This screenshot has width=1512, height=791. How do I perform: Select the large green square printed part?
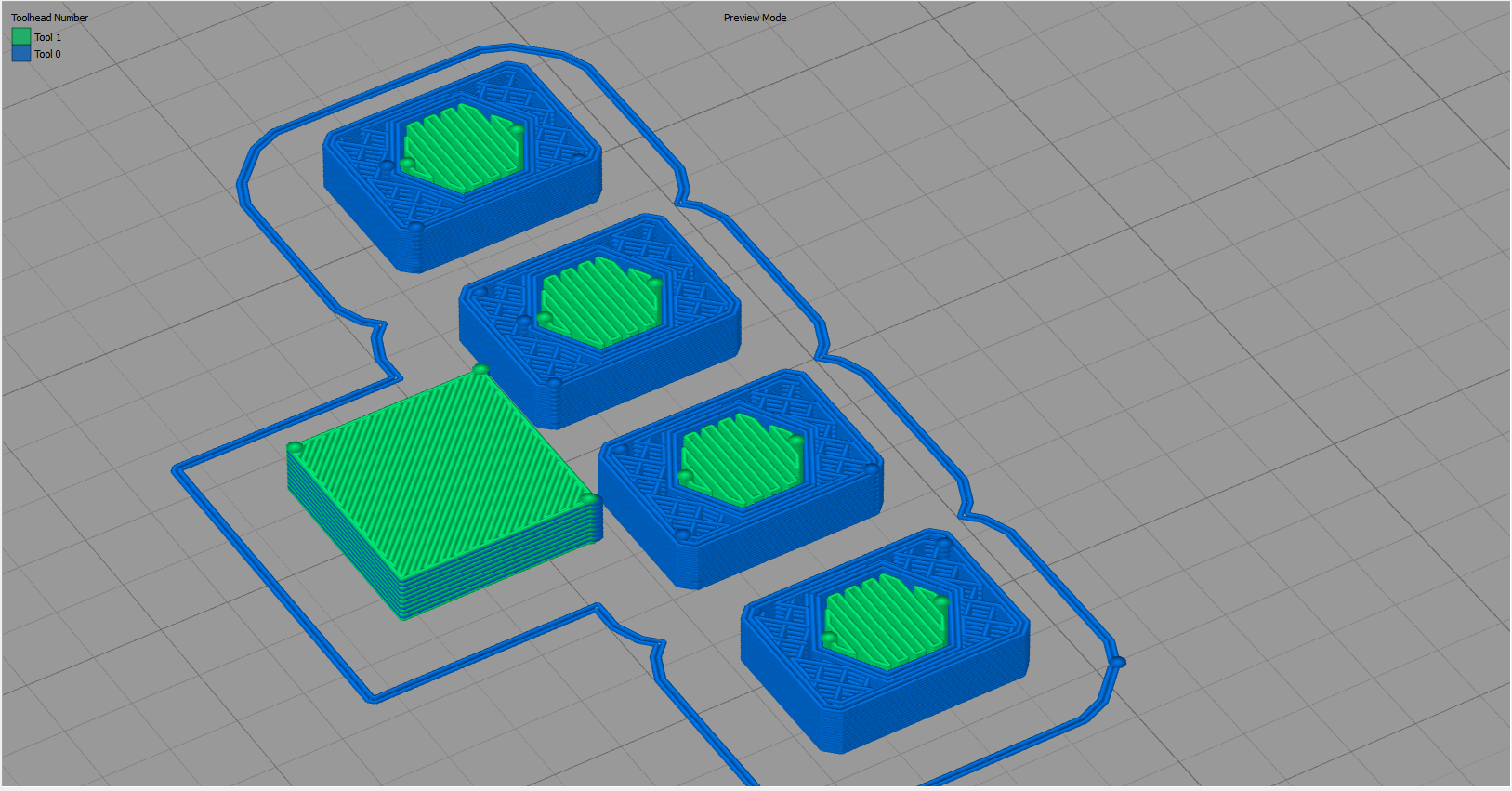pos(444,493)
